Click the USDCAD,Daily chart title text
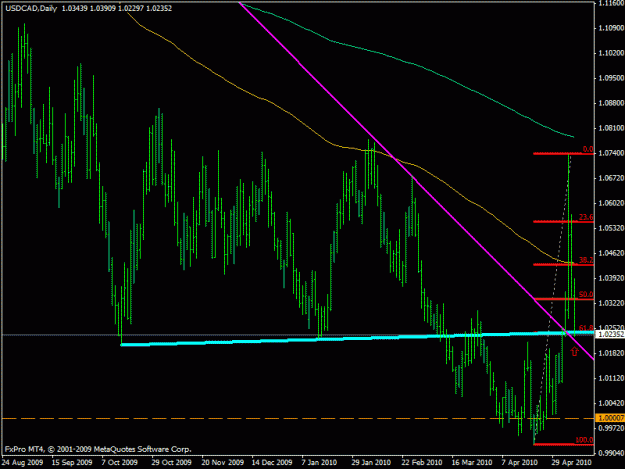Image resolution: width=625 pixels, height=469 pixels. point(31,8)
